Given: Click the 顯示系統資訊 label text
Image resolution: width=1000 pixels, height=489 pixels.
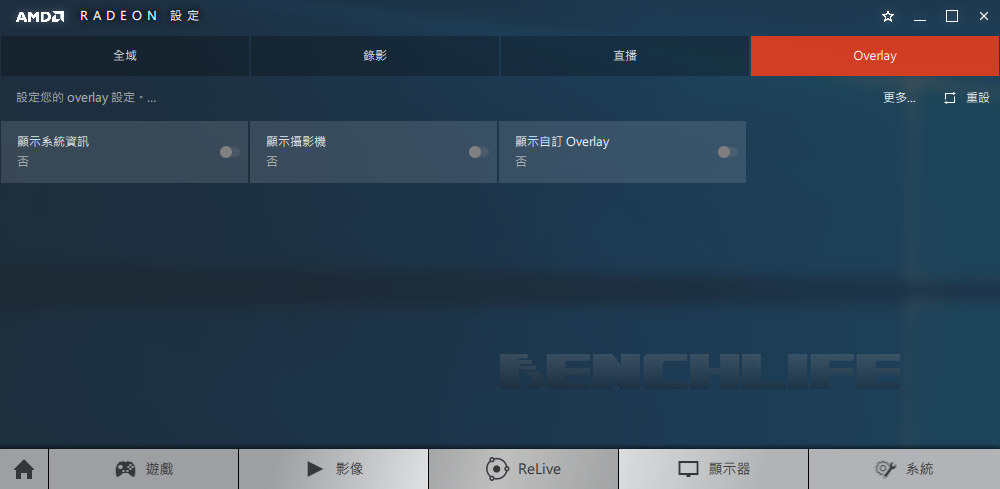Looking at the screenshot, I should [53, 142].
